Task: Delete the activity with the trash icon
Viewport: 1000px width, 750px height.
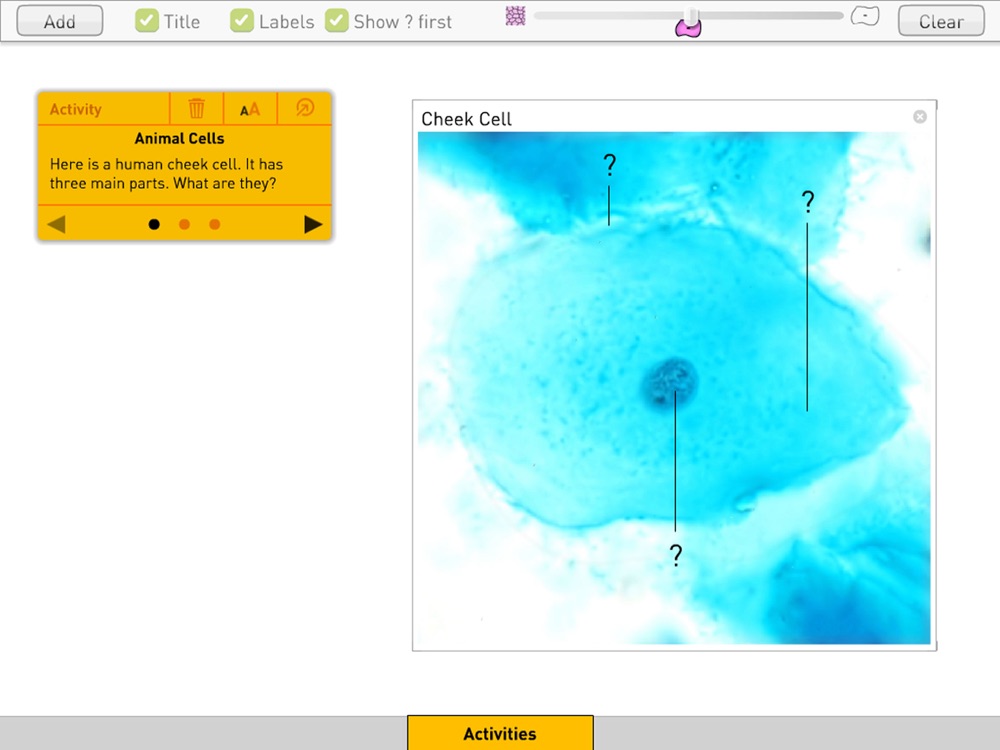Action: (x=196, y=108)
